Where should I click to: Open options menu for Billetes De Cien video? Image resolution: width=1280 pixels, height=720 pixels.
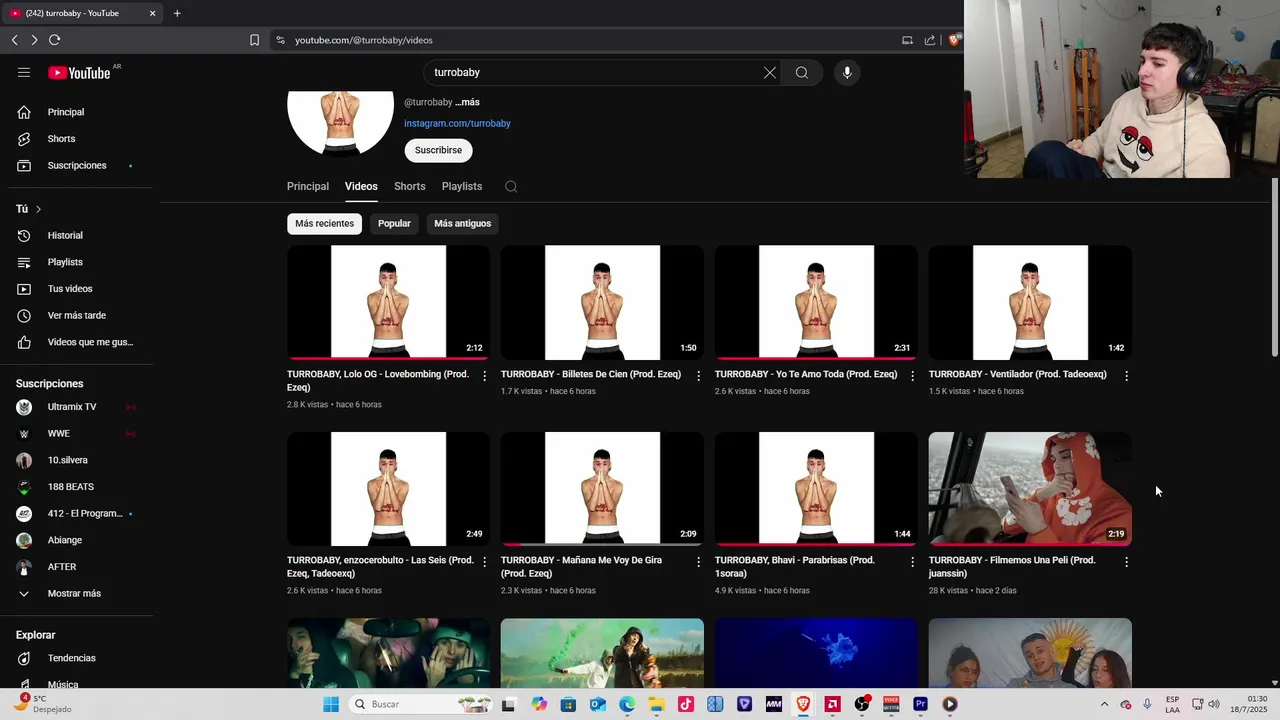pyautogui.click(x=699, y=376)
